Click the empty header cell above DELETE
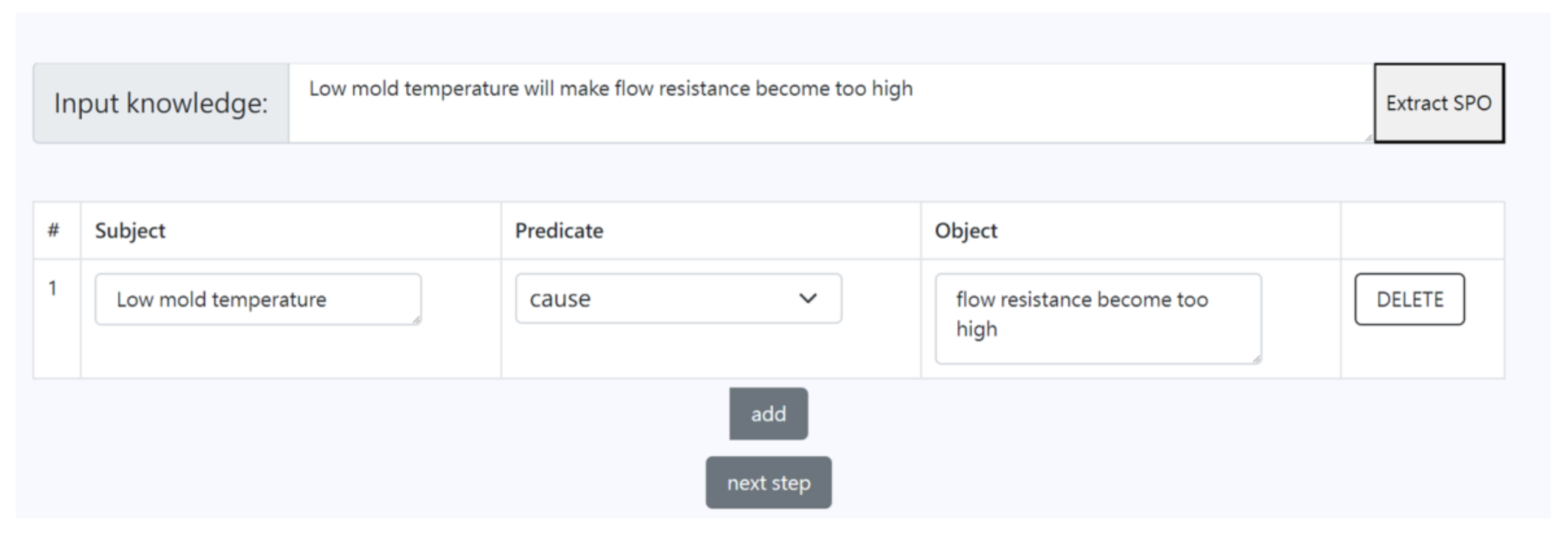1568x534 pixels. (x=1422, y=231)
